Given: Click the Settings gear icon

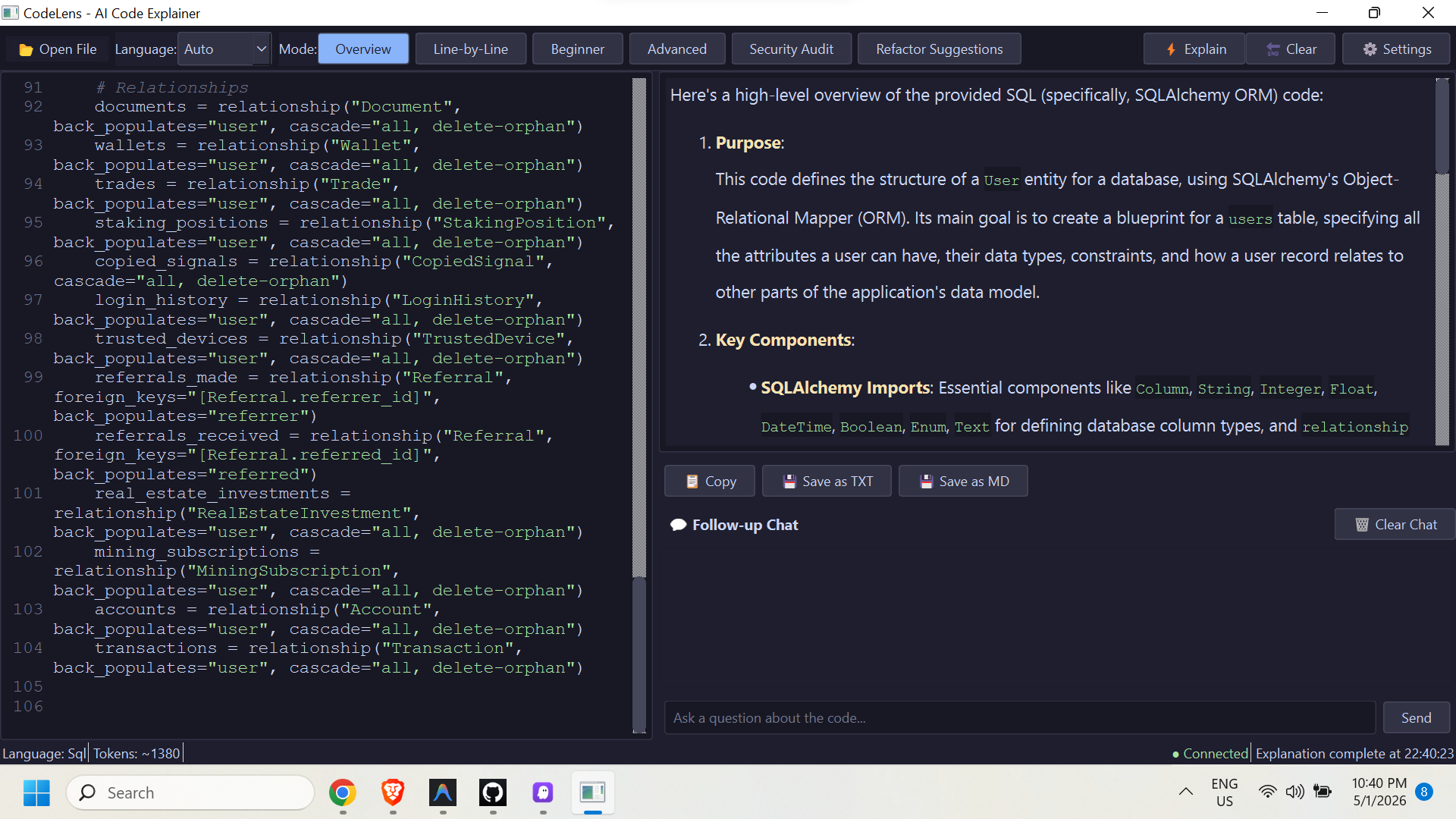Looking at the screenshot, I should pos(1370,49).
